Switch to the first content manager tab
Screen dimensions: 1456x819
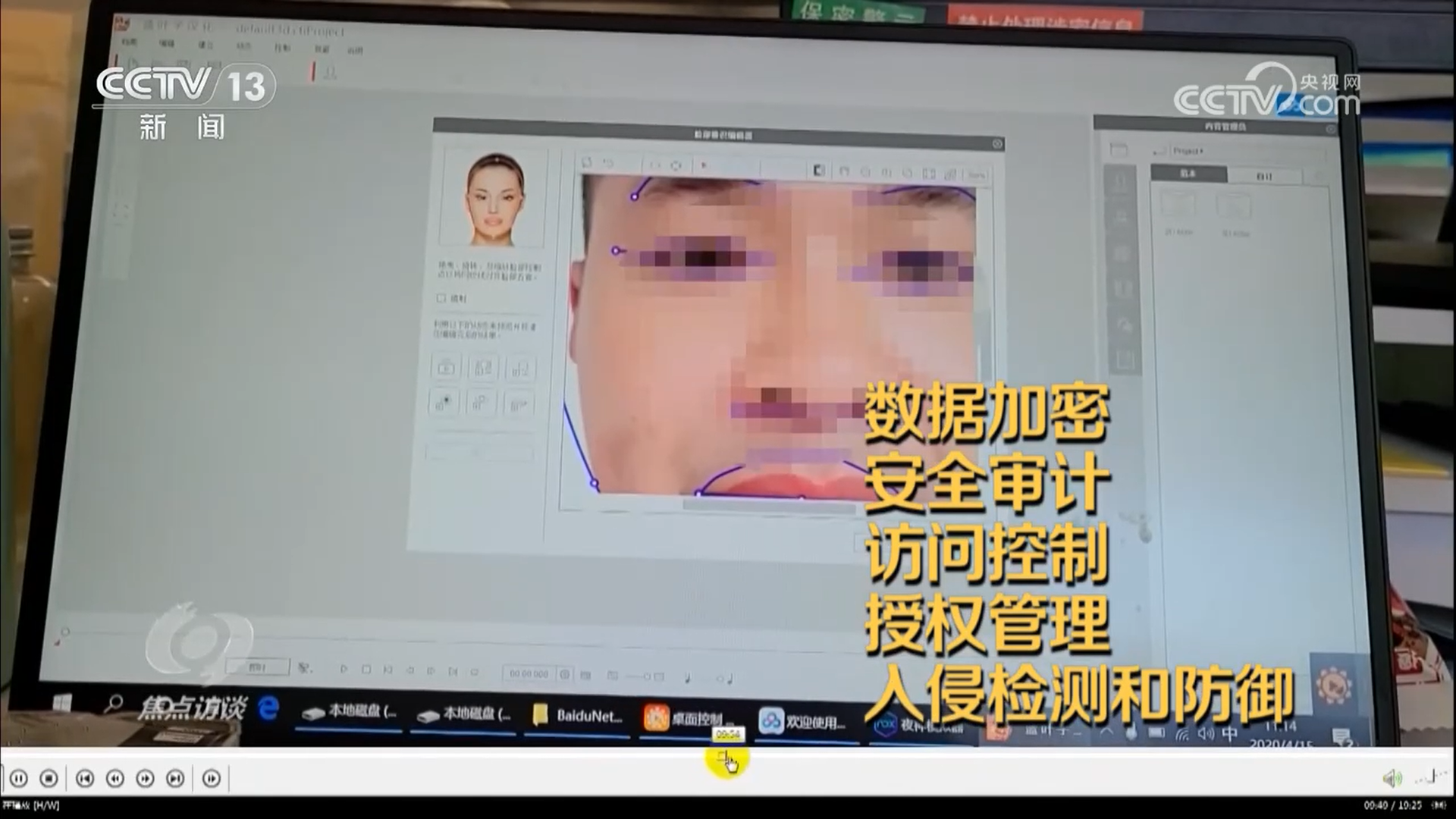[x=1188, y=174]
